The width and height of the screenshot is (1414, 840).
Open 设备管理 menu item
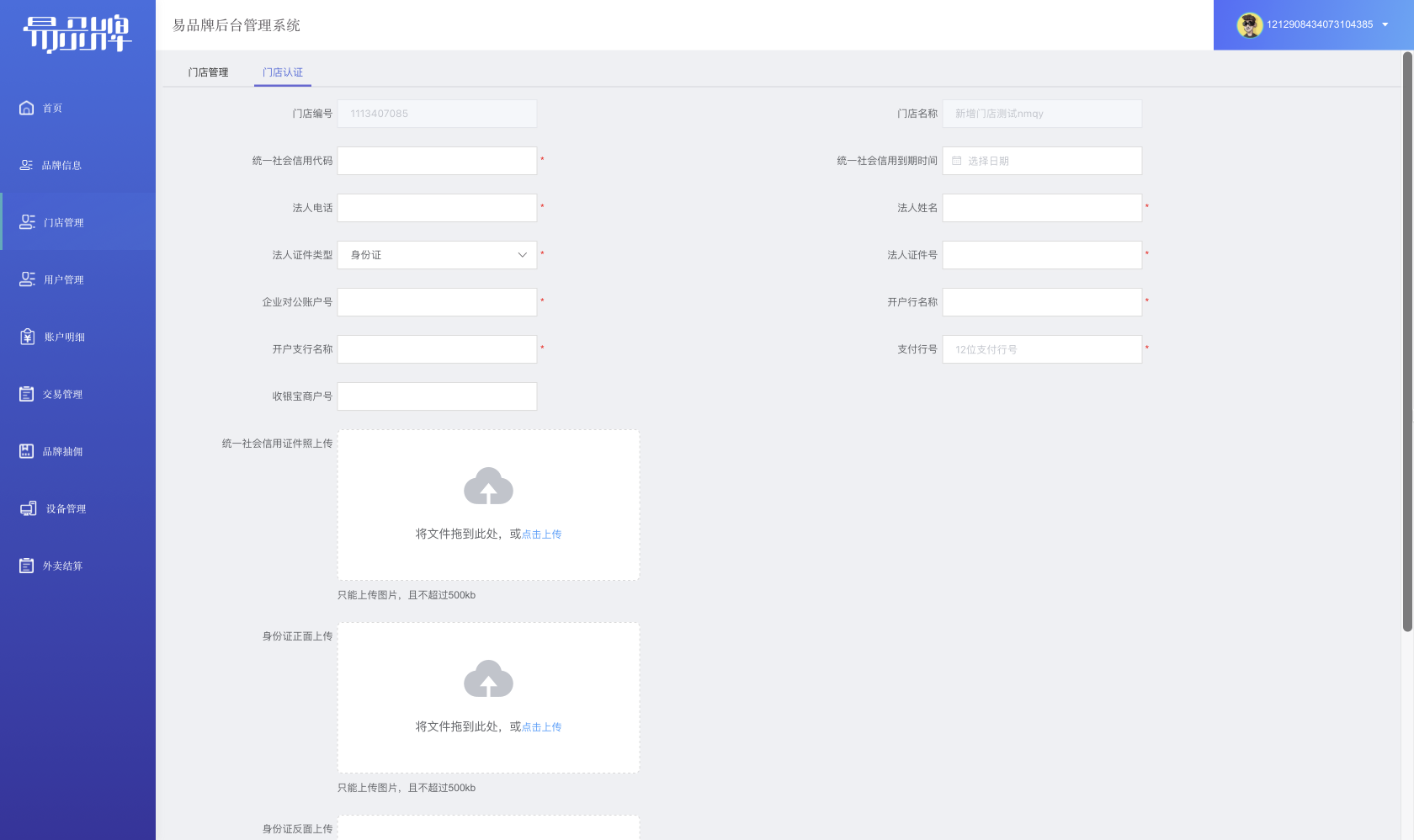[77, 508]
